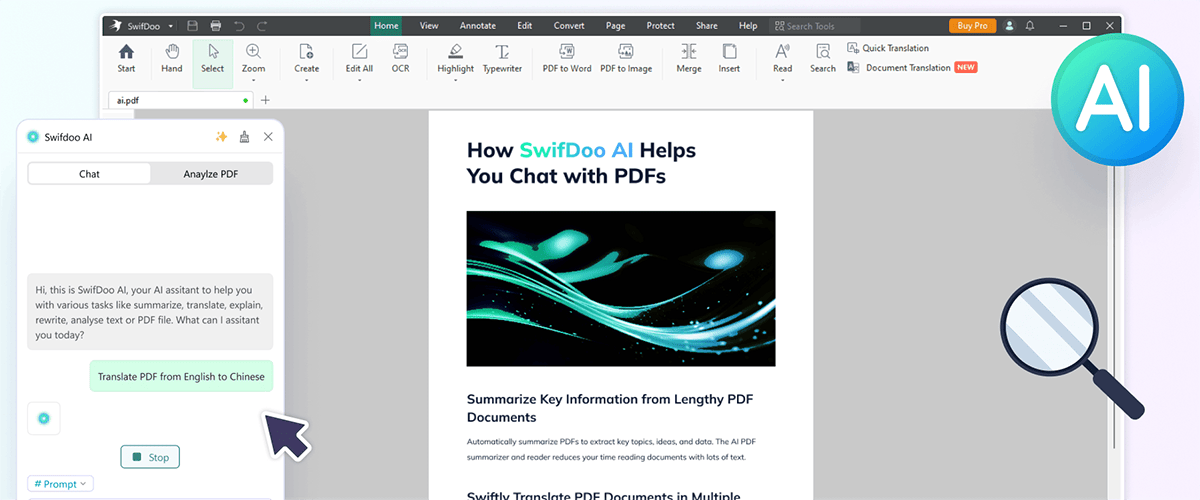Switch to Analyze PDF mode
The width and height of the screenshot is (1200, 500).
210,174
